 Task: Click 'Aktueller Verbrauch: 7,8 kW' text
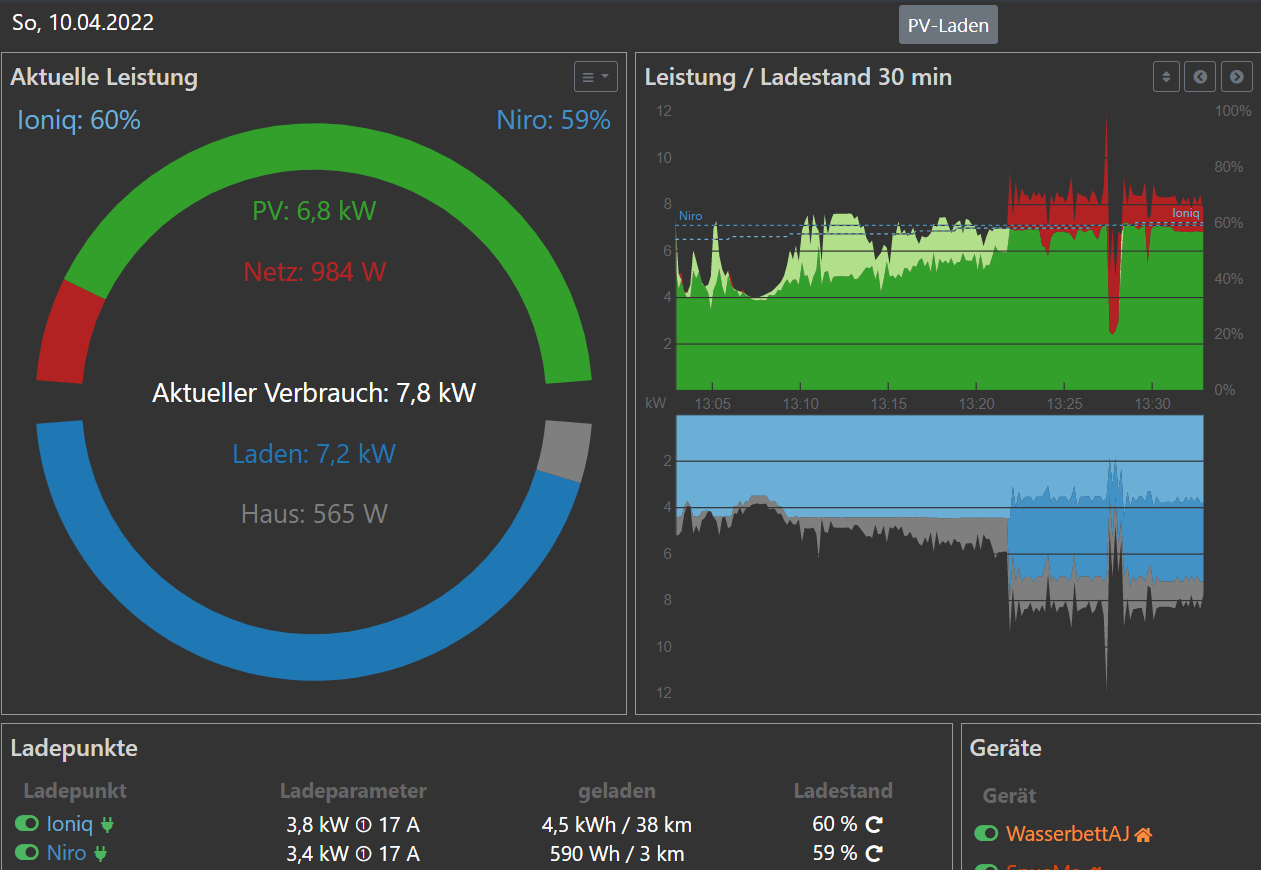pyautogui.click(x=314, y=393)
